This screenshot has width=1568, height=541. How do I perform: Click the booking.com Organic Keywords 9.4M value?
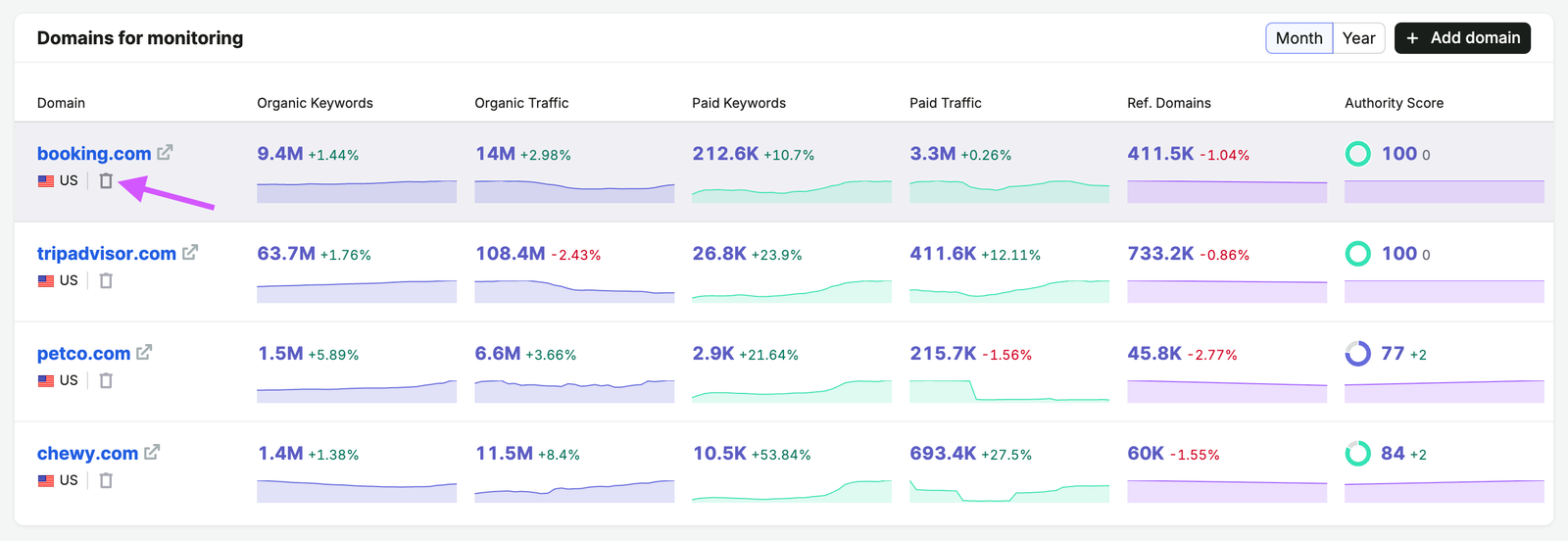point(280,154)
